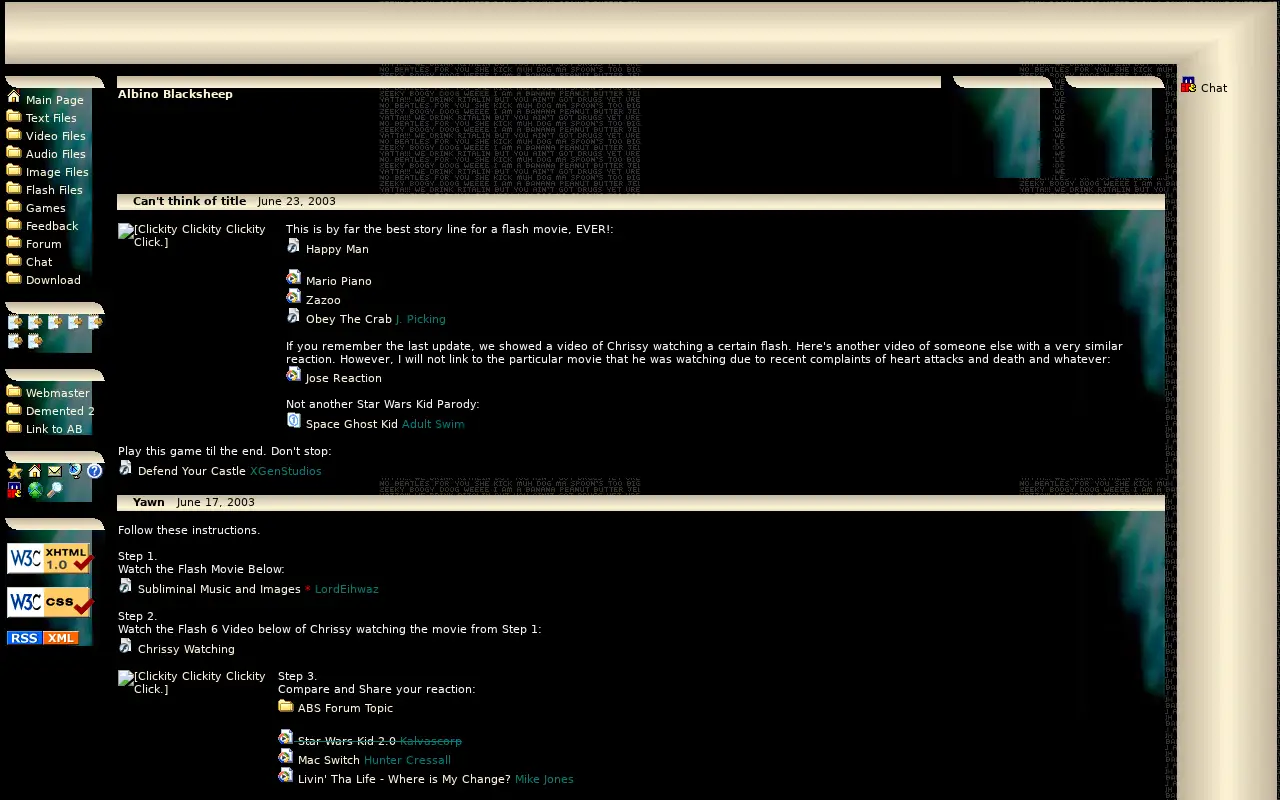Click the file icon beside Defend Your Castle

[x=125, y=468]
